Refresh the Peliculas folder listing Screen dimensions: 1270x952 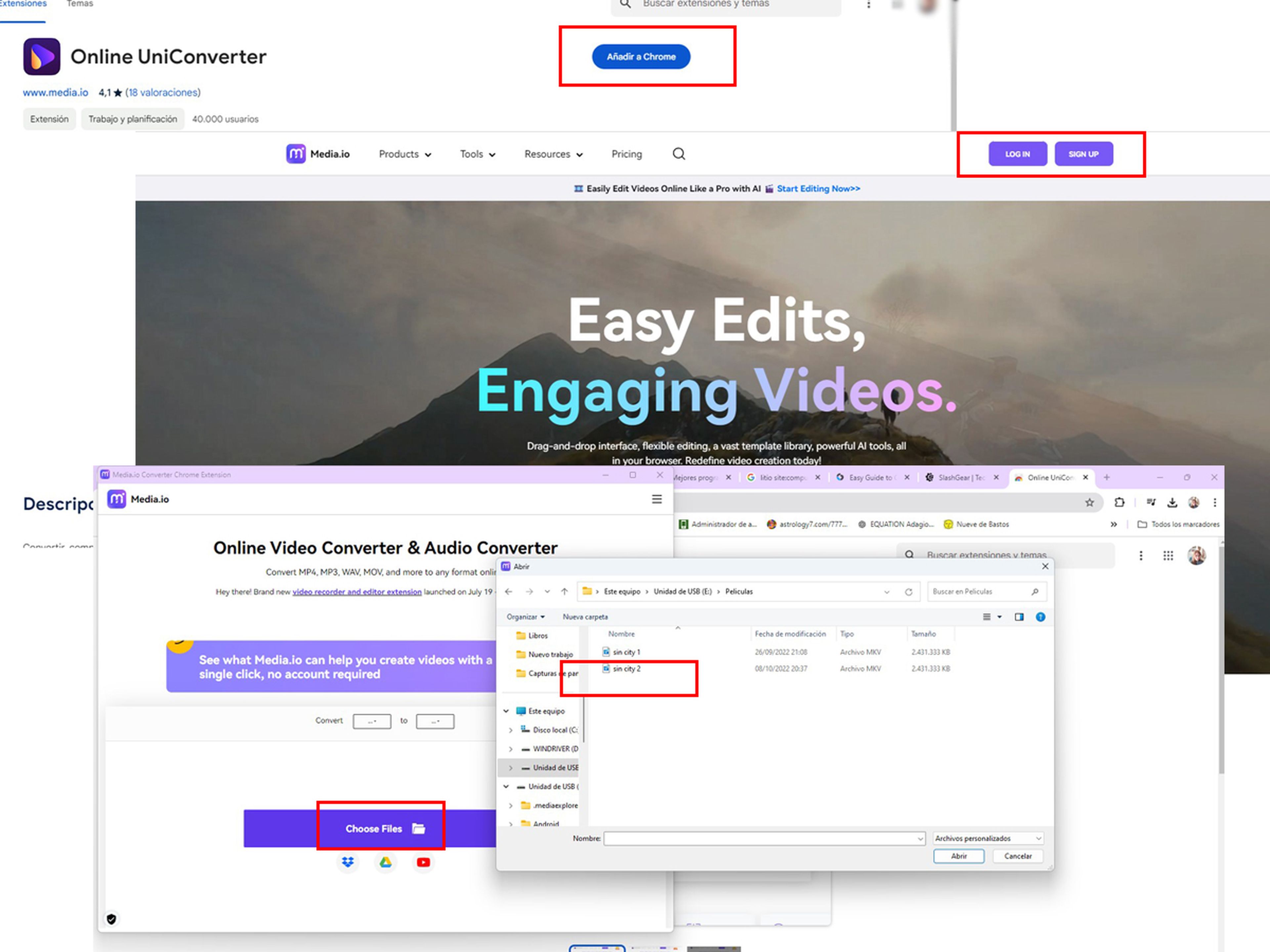[908, 592]
